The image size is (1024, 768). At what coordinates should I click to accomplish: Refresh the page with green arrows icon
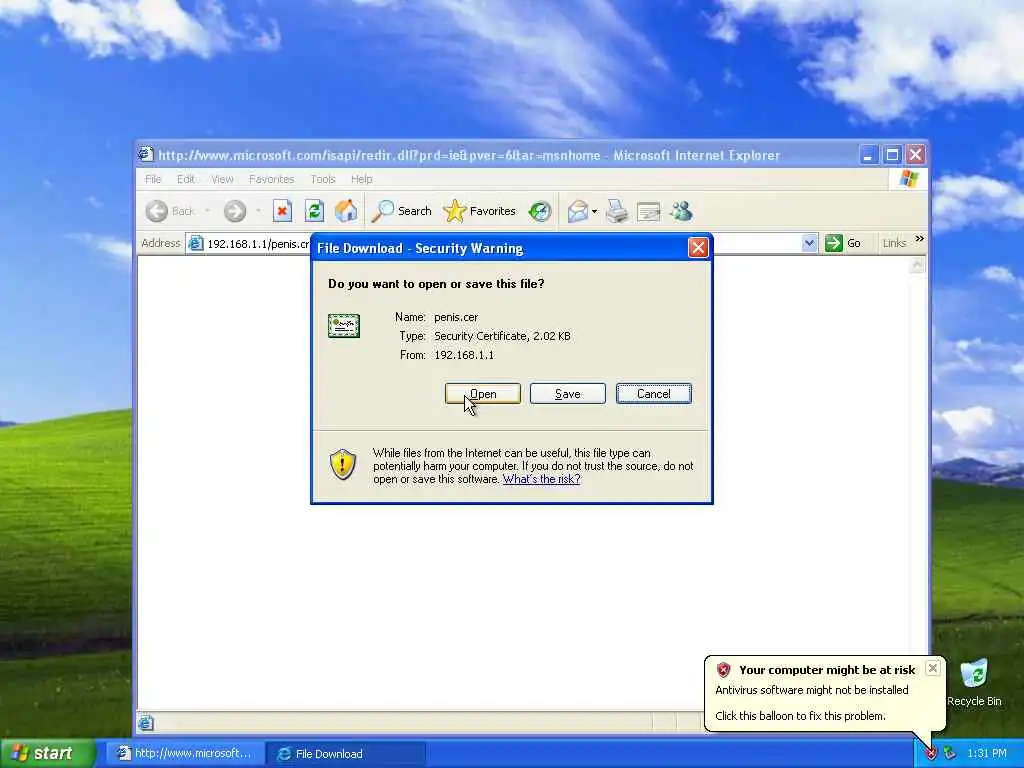314,211
